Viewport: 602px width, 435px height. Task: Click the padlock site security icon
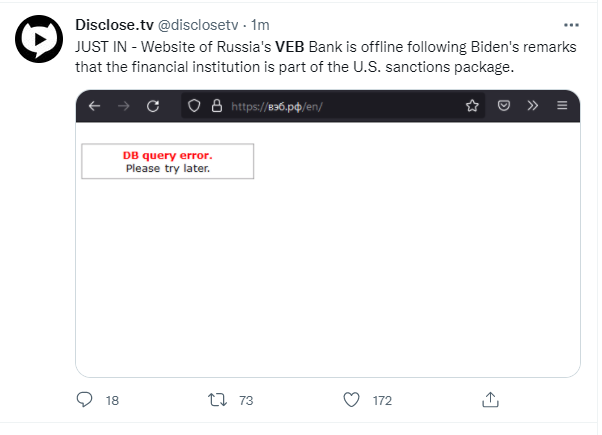pyautogui.click(x=217, y=106)
